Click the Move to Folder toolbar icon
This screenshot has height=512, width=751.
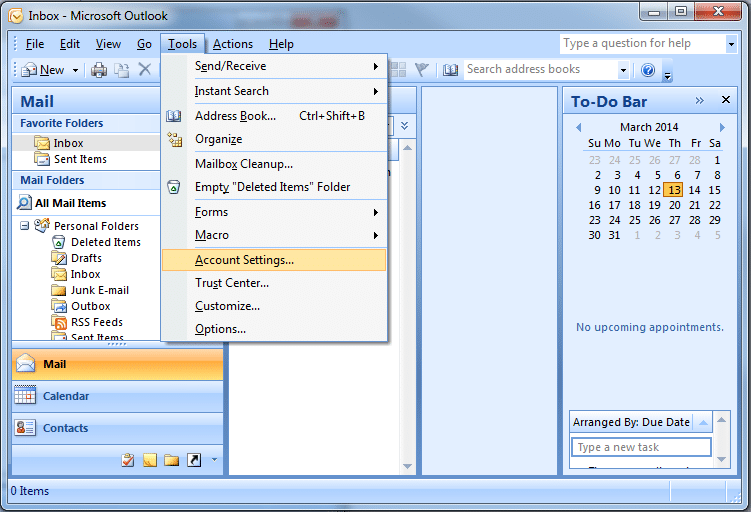[122, 70]
